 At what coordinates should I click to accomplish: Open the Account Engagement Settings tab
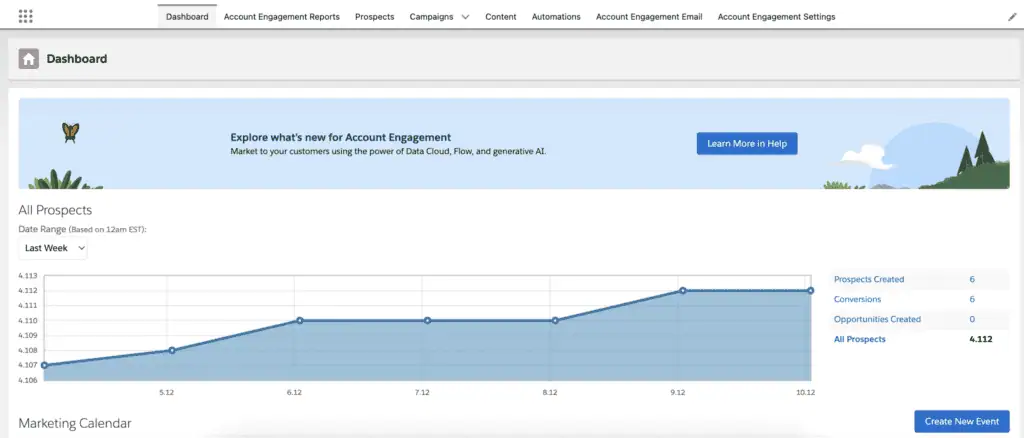(776, 16)
